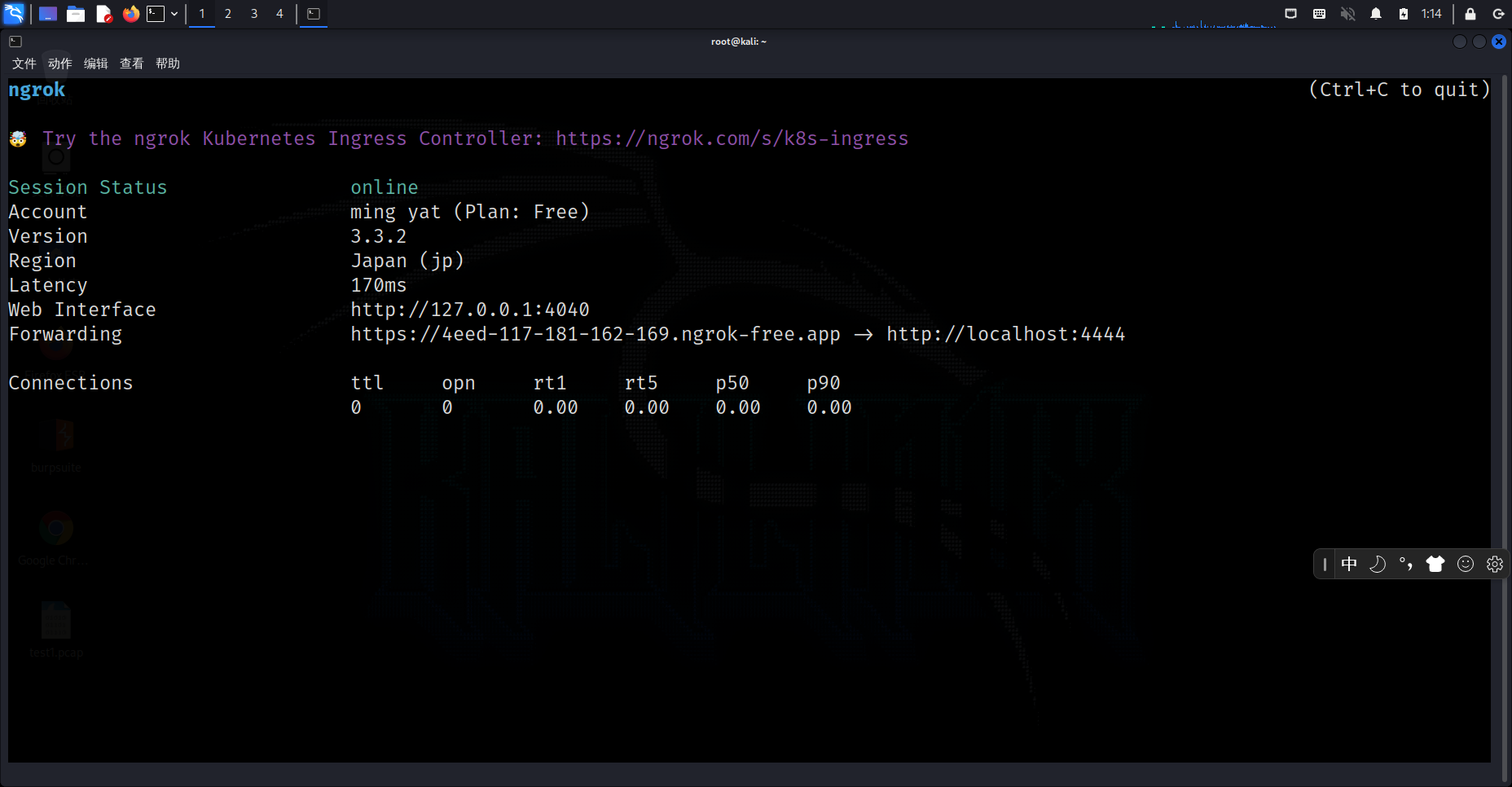This screenshot has height=787, width=1512.
Task: Click the ngrok-free.app forwarding URL
Action: (x=596, y=334)
